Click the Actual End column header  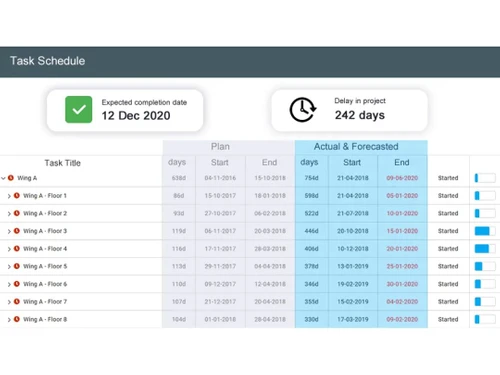[x=402, y=163]
